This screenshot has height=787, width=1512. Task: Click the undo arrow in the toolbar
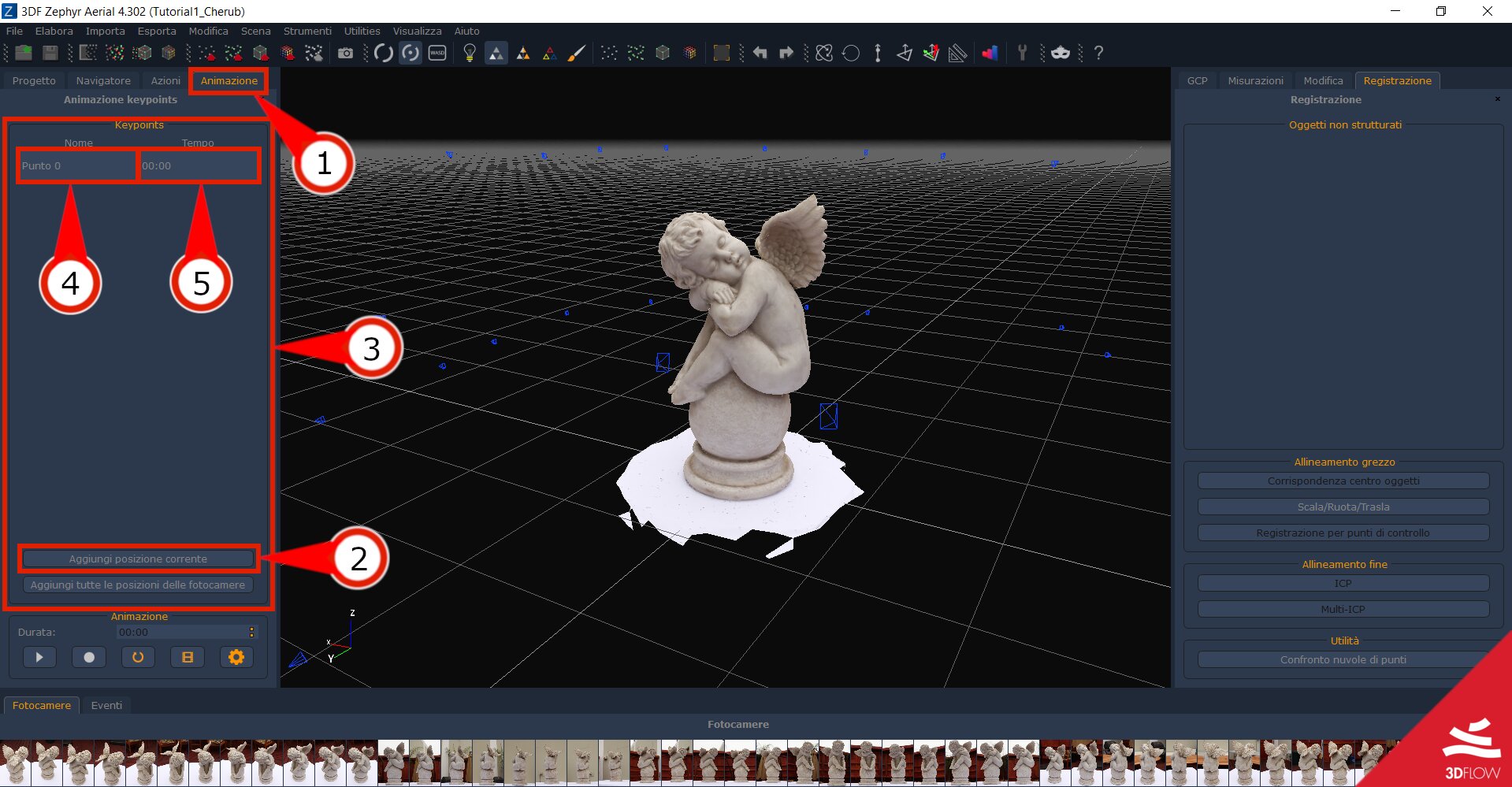click(759, 53)
